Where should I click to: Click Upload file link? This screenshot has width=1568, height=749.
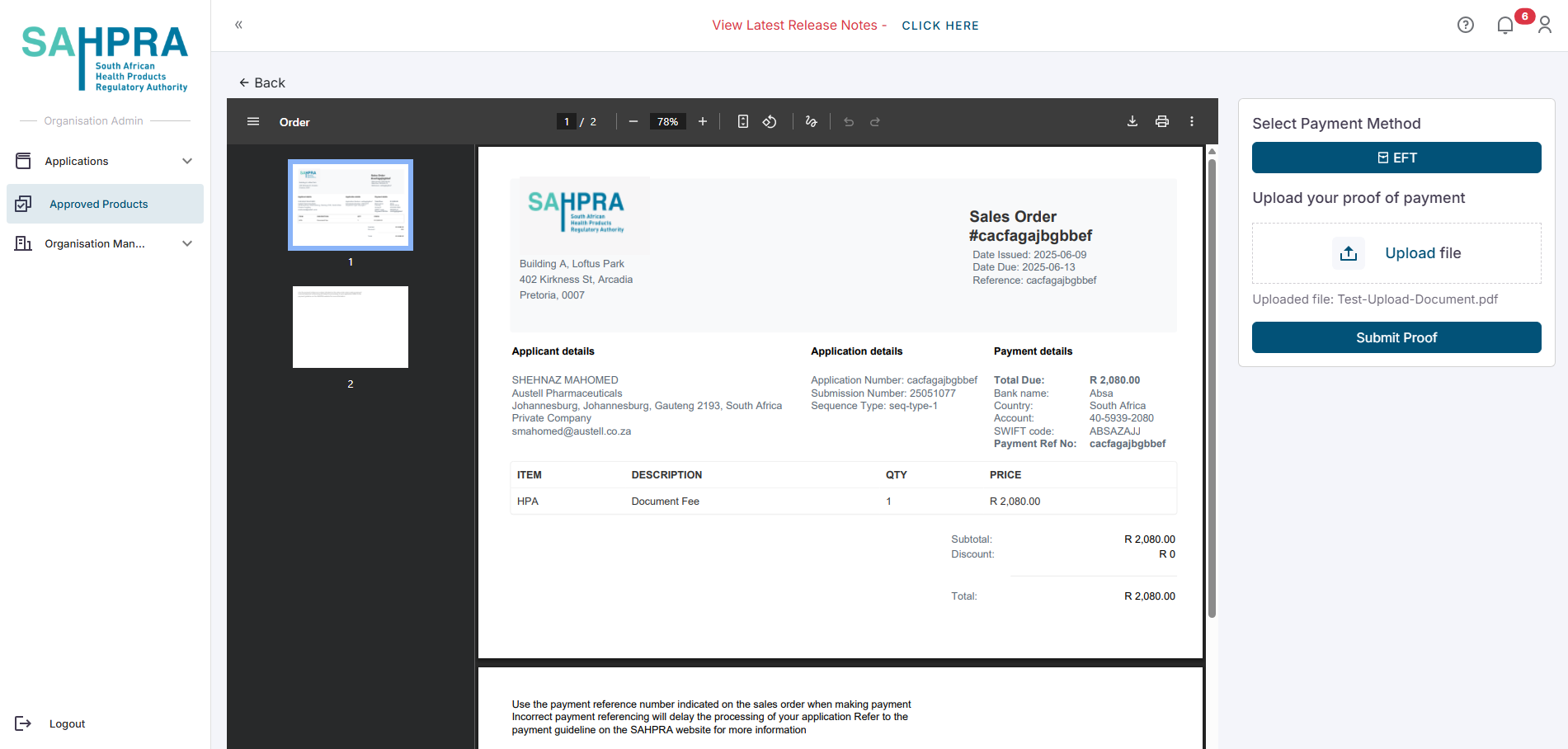[x=1423, y=253]
